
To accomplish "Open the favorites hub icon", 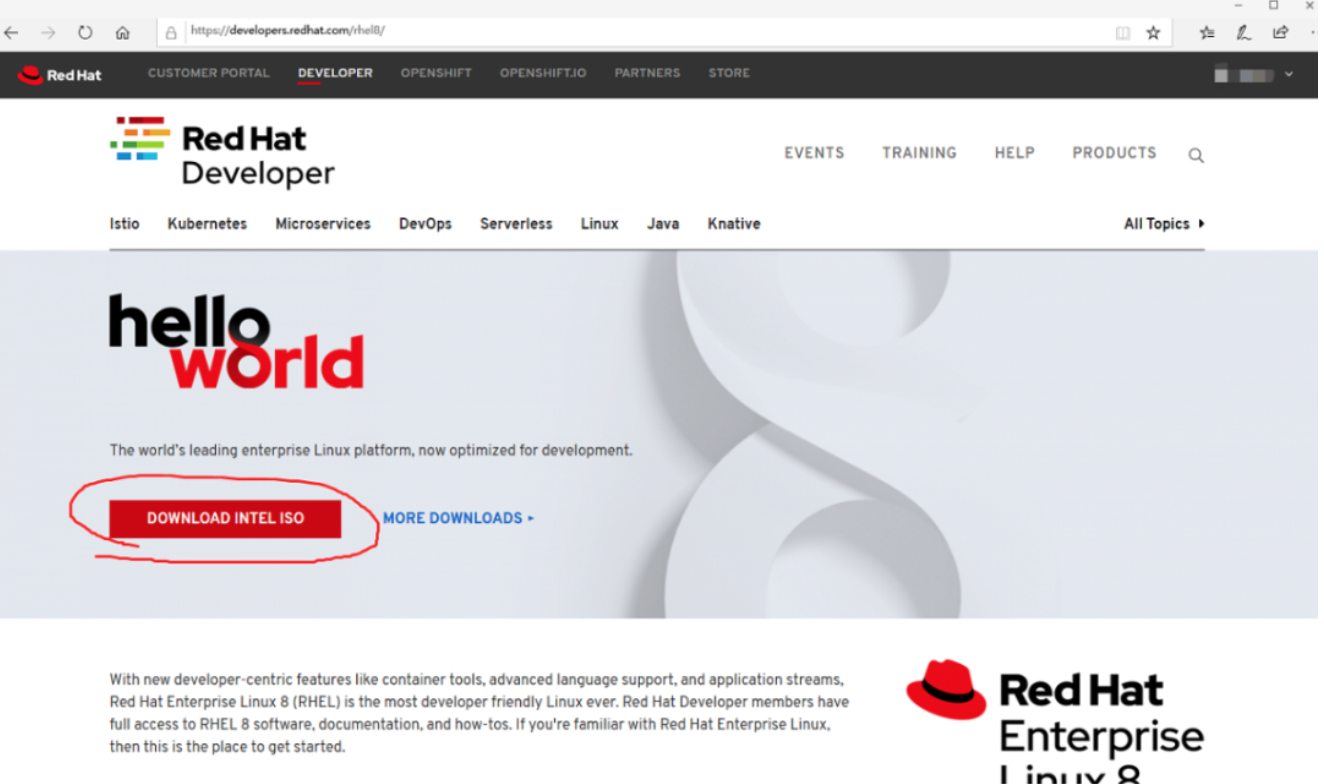I will click(x=1207, y=32).
